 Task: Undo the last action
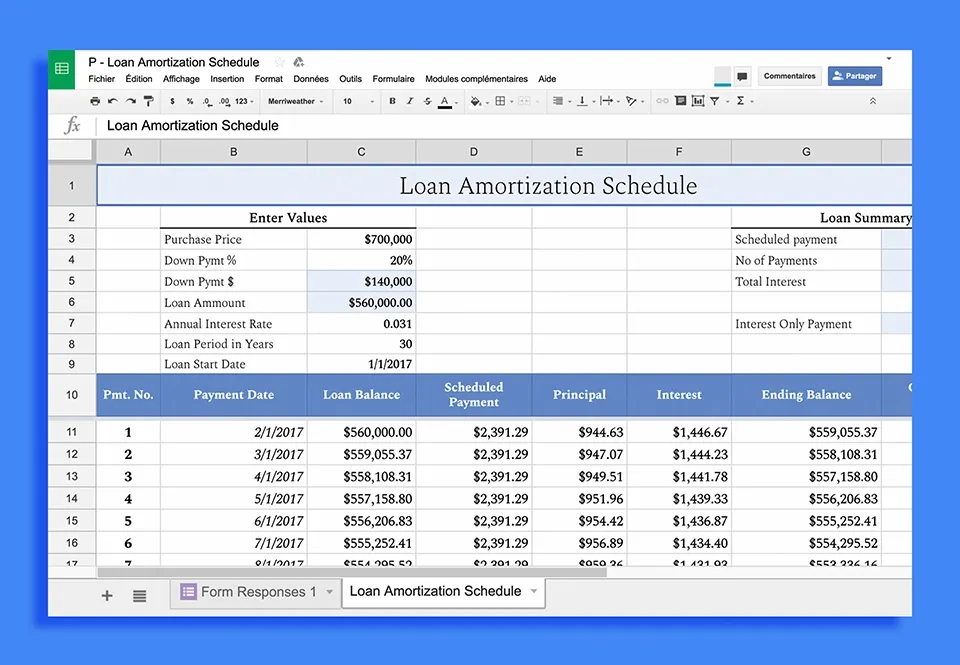(x=112, y=101)
